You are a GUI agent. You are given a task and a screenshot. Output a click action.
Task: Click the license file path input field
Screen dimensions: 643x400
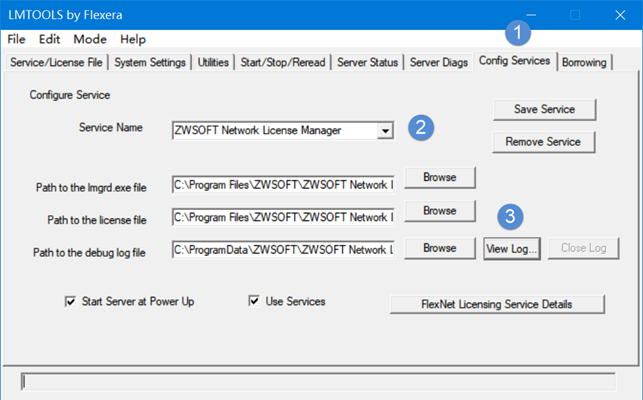[283, 217]
